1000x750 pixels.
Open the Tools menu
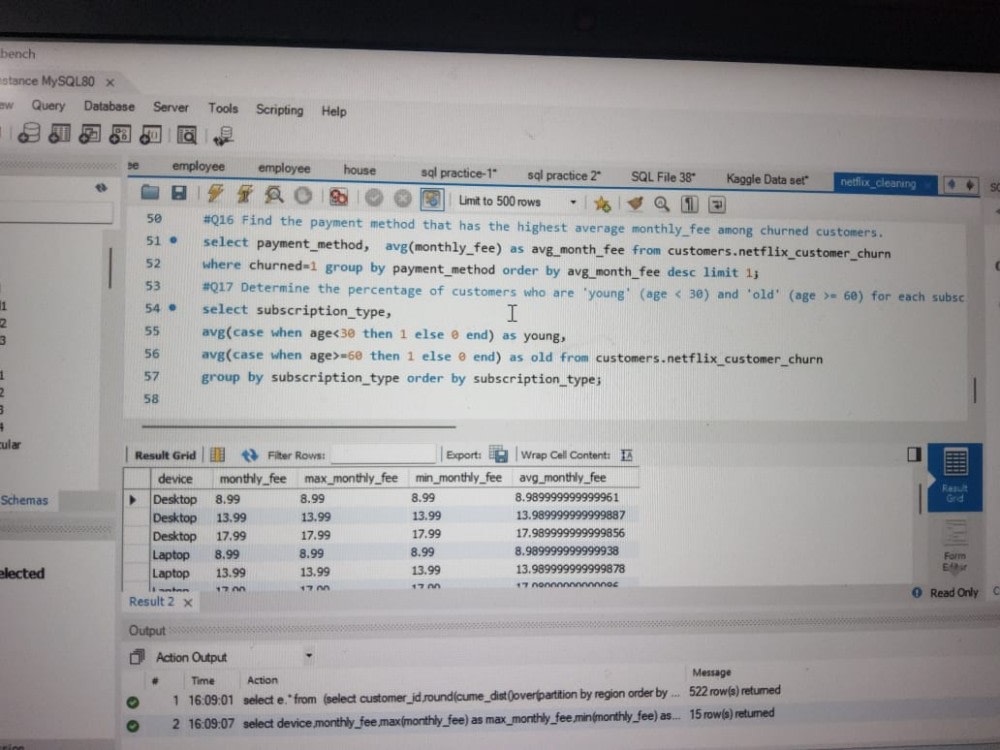point(223,108)
